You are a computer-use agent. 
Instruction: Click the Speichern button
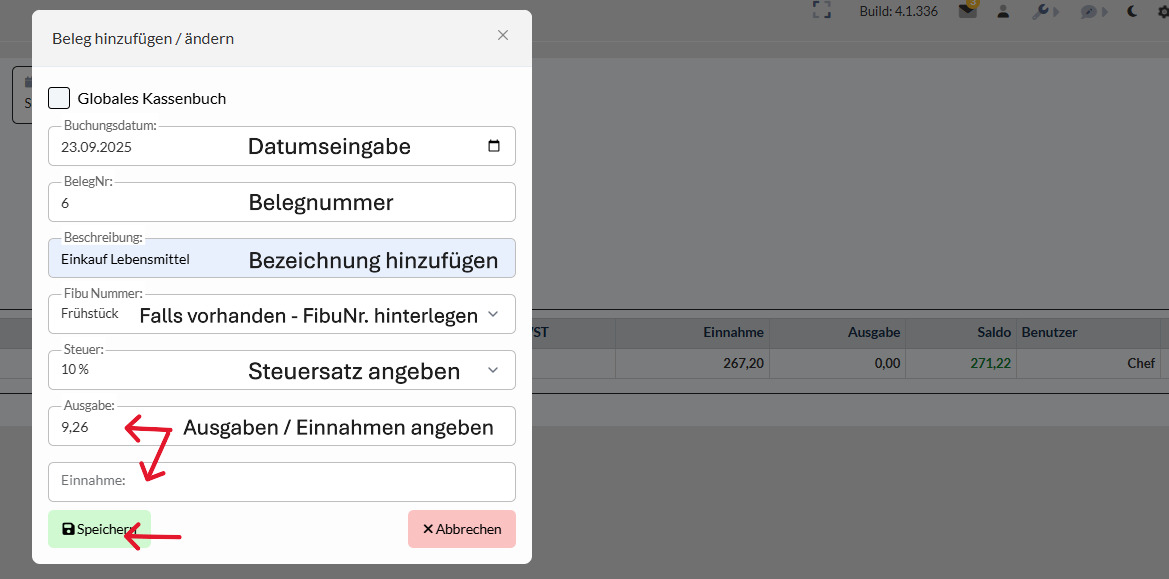pos(99,529)
